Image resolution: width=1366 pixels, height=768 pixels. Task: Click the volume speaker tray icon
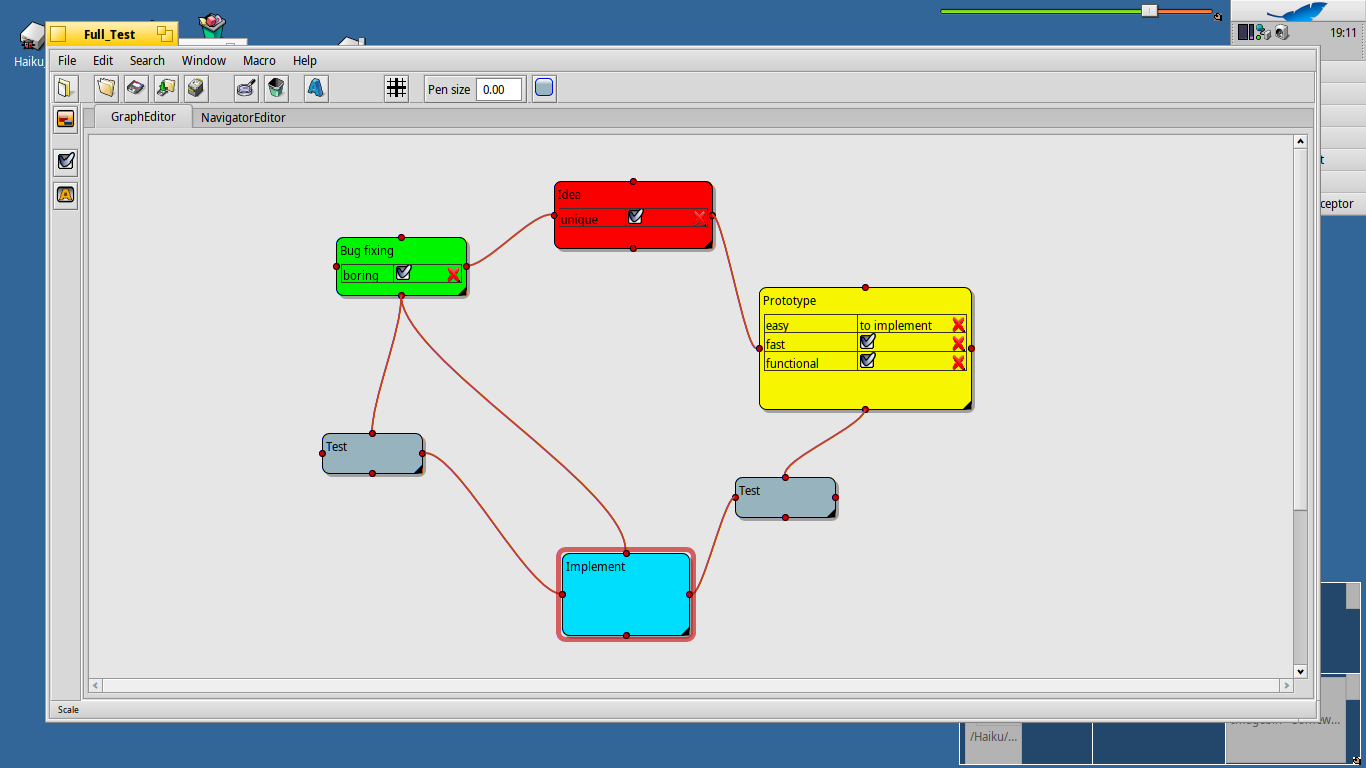click(1281, 33)
